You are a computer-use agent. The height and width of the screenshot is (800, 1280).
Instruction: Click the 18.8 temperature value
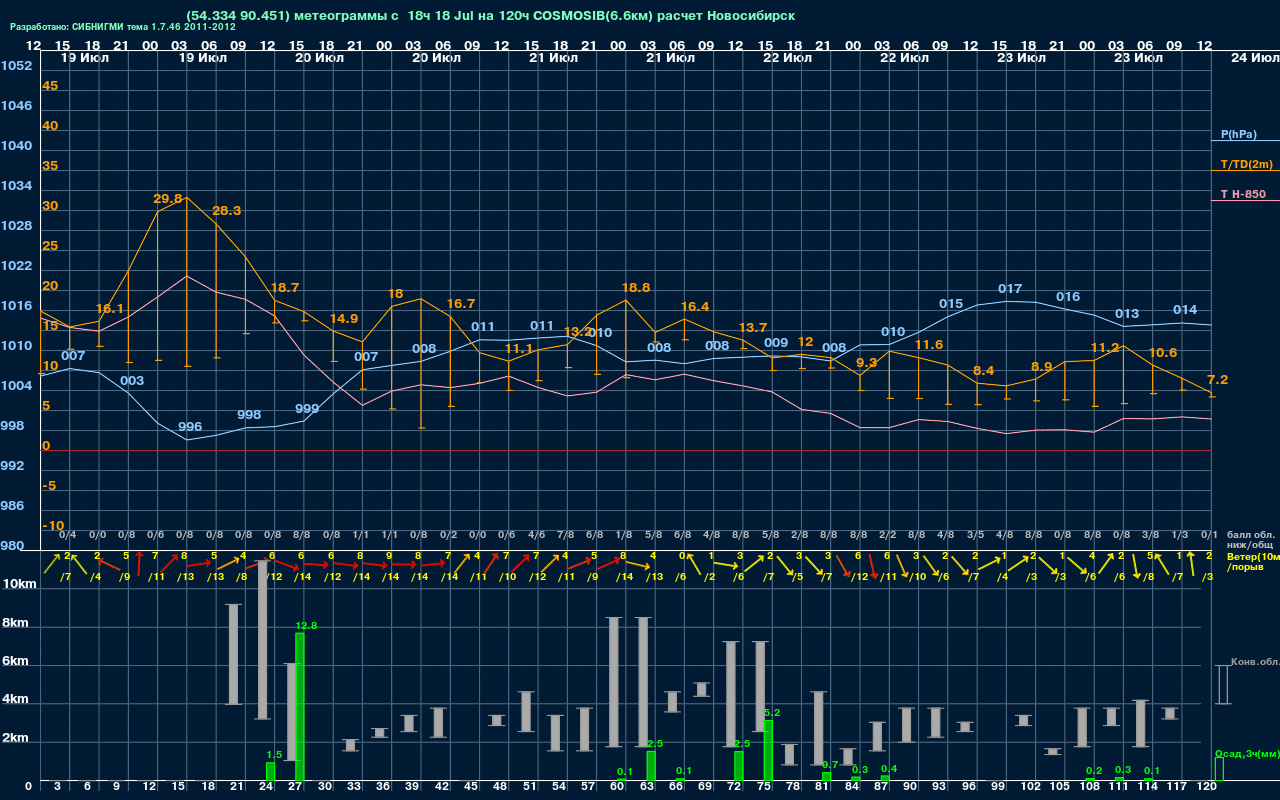point(636,288)
